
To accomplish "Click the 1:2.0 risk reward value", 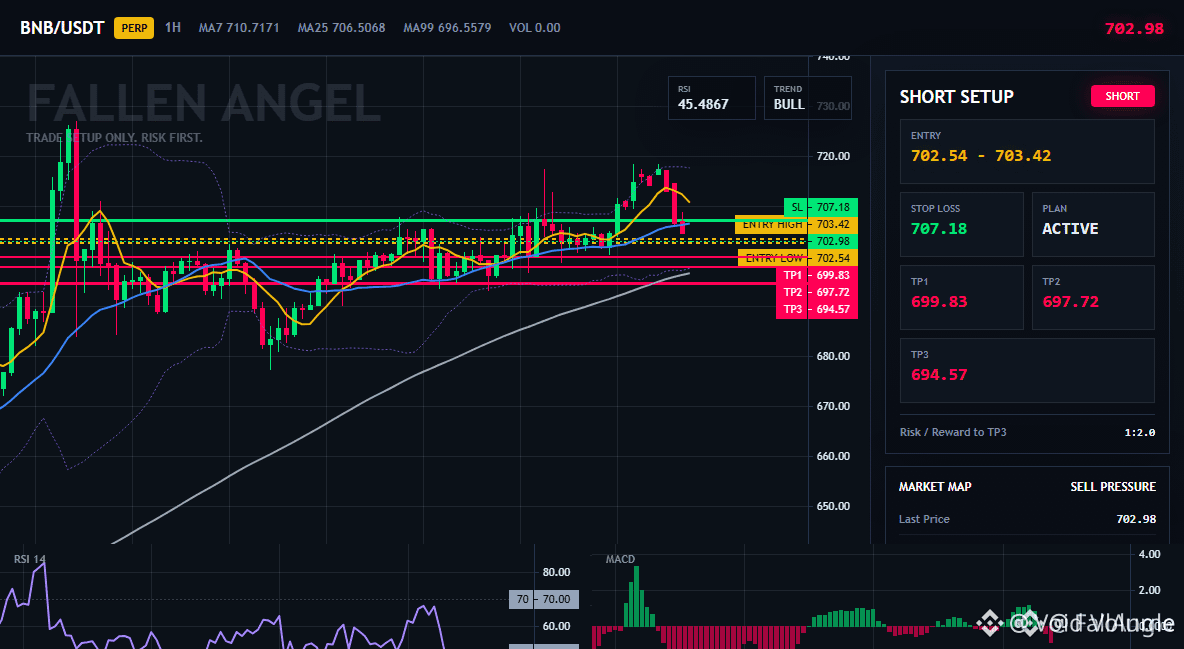I will 1139,433.
